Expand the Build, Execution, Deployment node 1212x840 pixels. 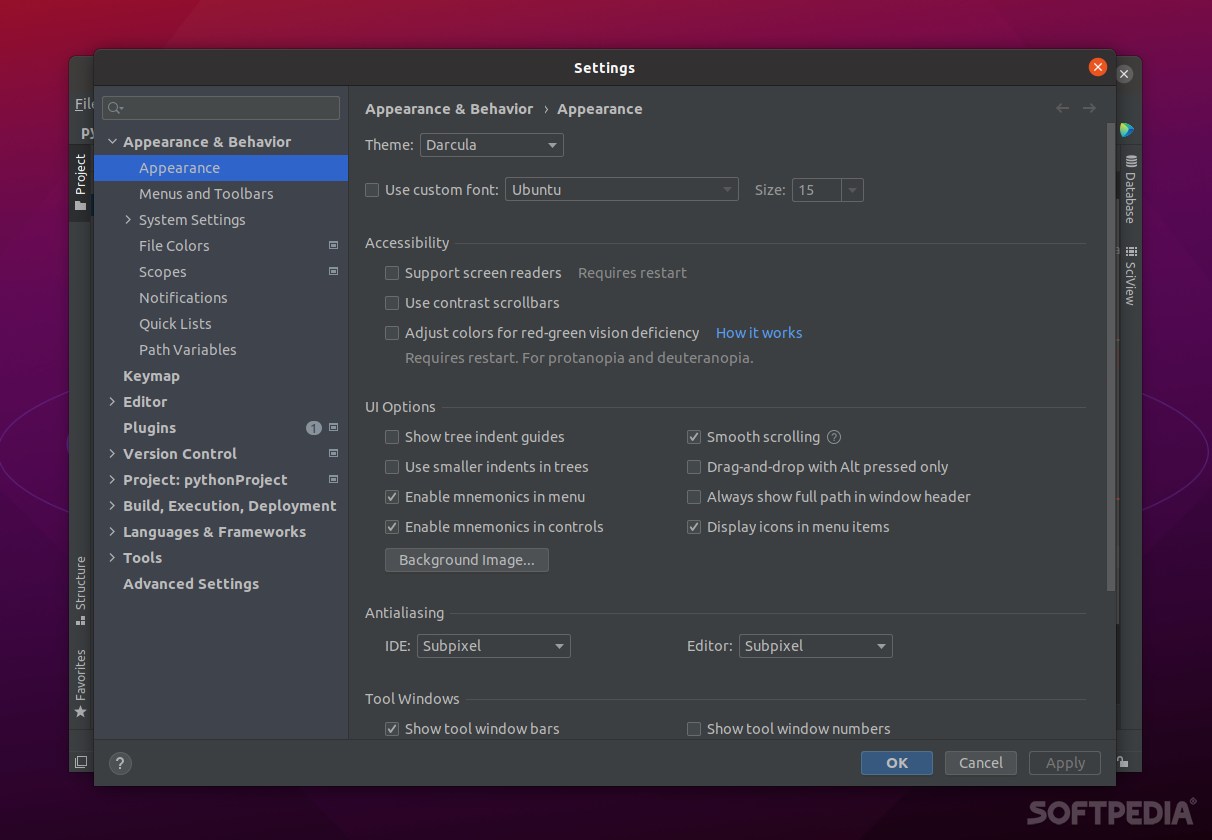(112, 506)
